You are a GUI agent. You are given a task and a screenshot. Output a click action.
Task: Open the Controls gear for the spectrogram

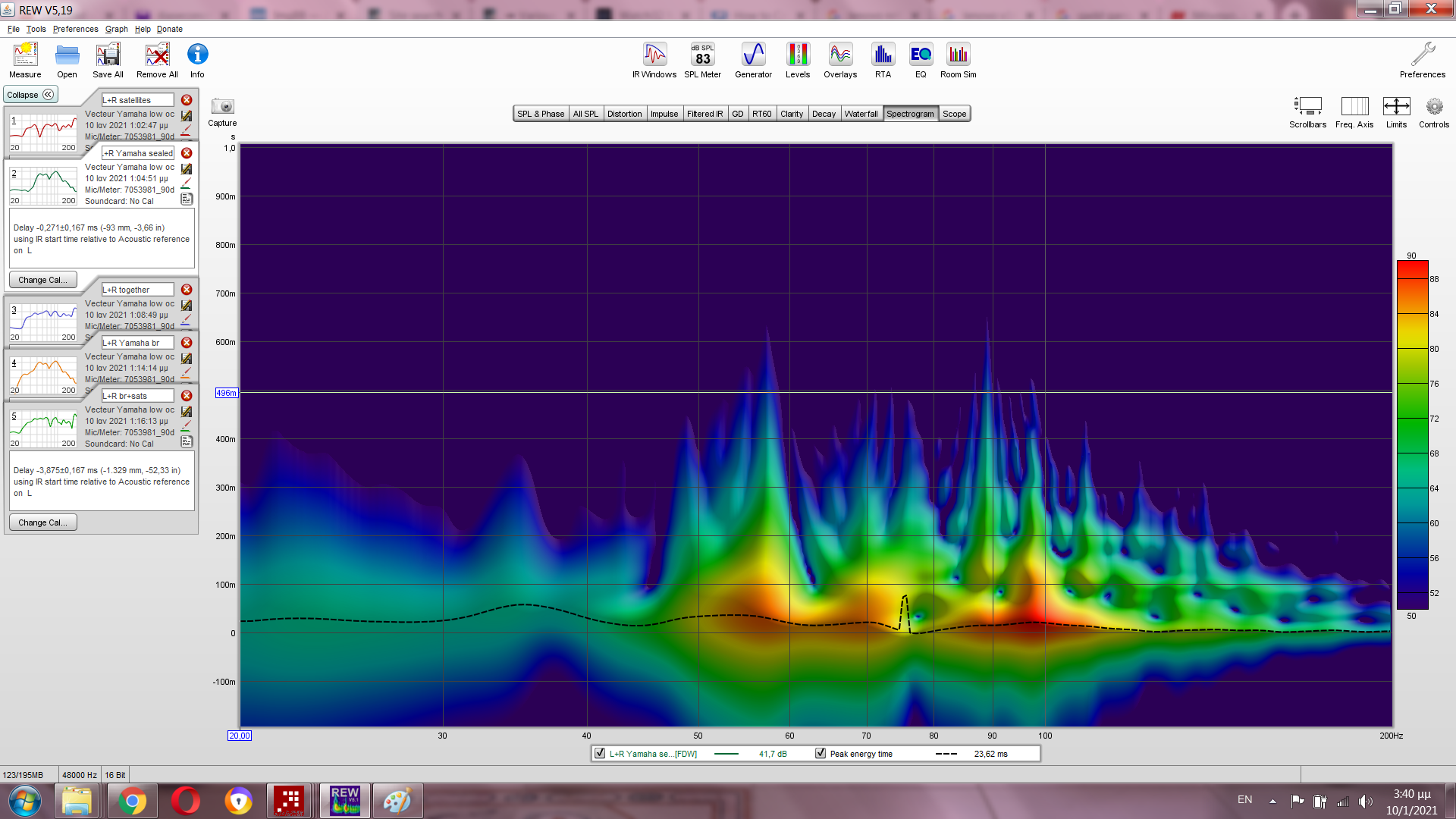tap(1433, 107)
